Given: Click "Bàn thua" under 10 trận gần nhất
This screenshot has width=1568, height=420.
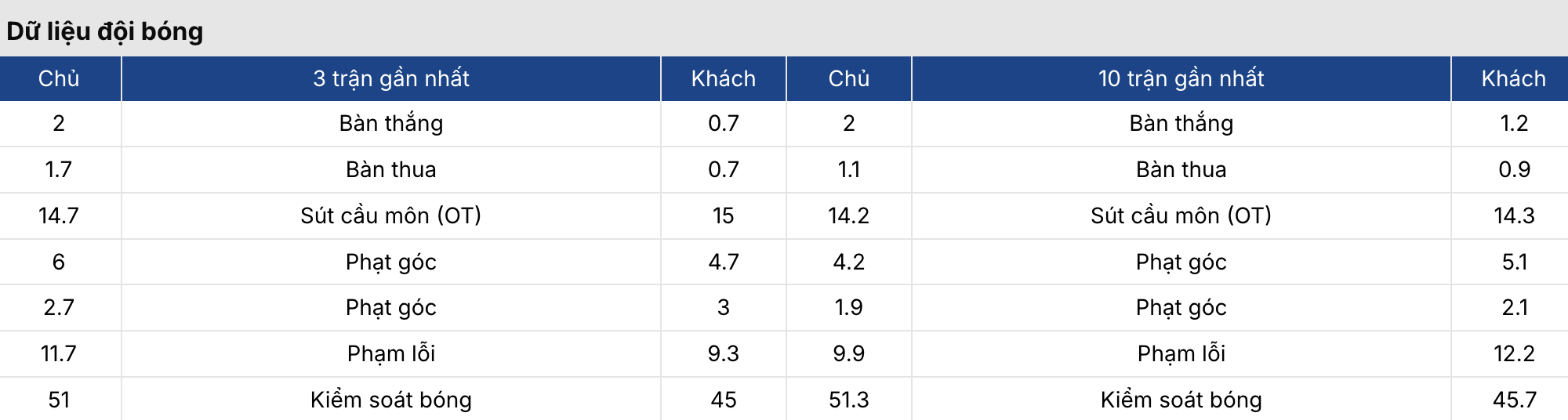Looking at the screenshot, I should 1181,169.
